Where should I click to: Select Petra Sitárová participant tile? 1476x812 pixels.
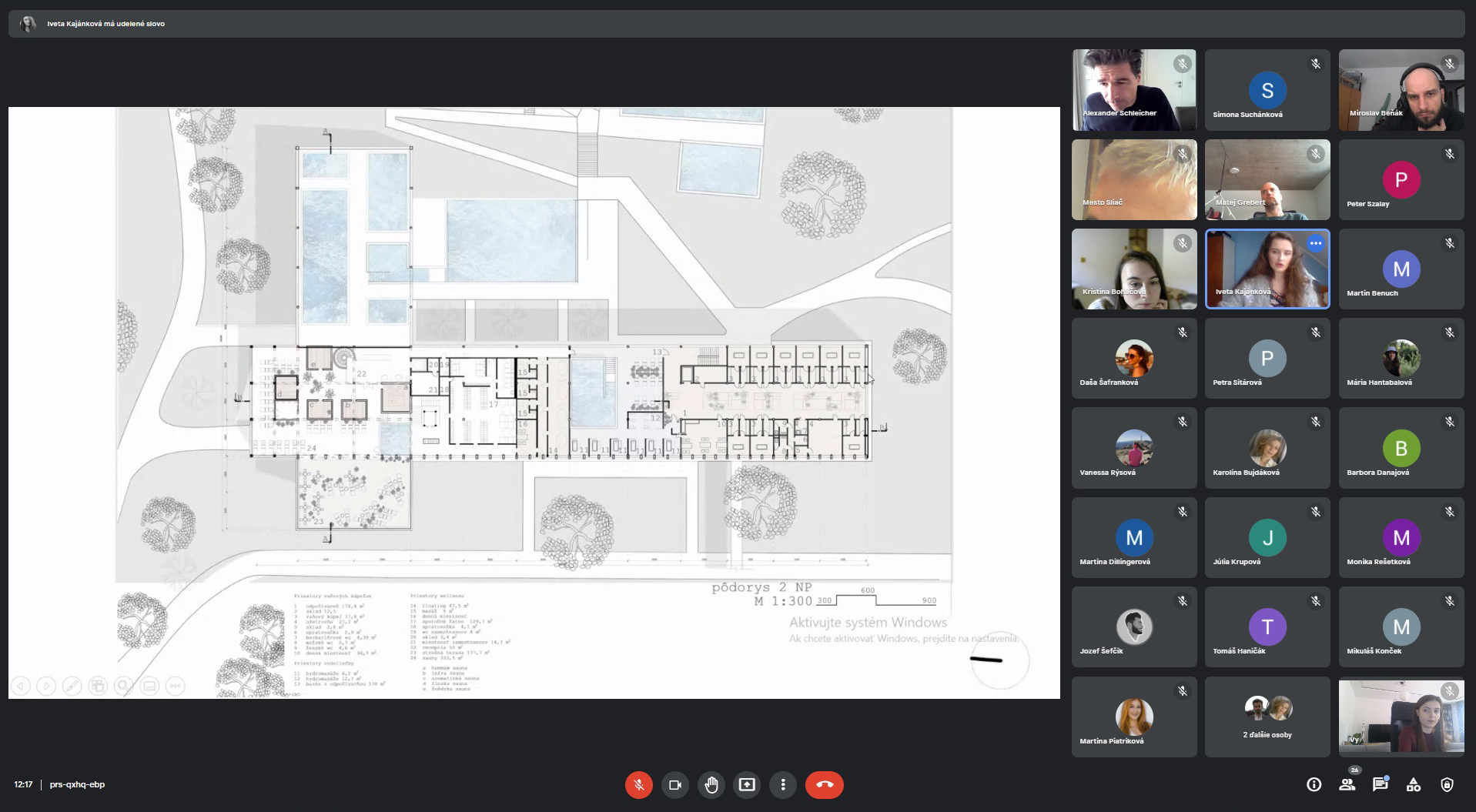(x=1267, y=358)
